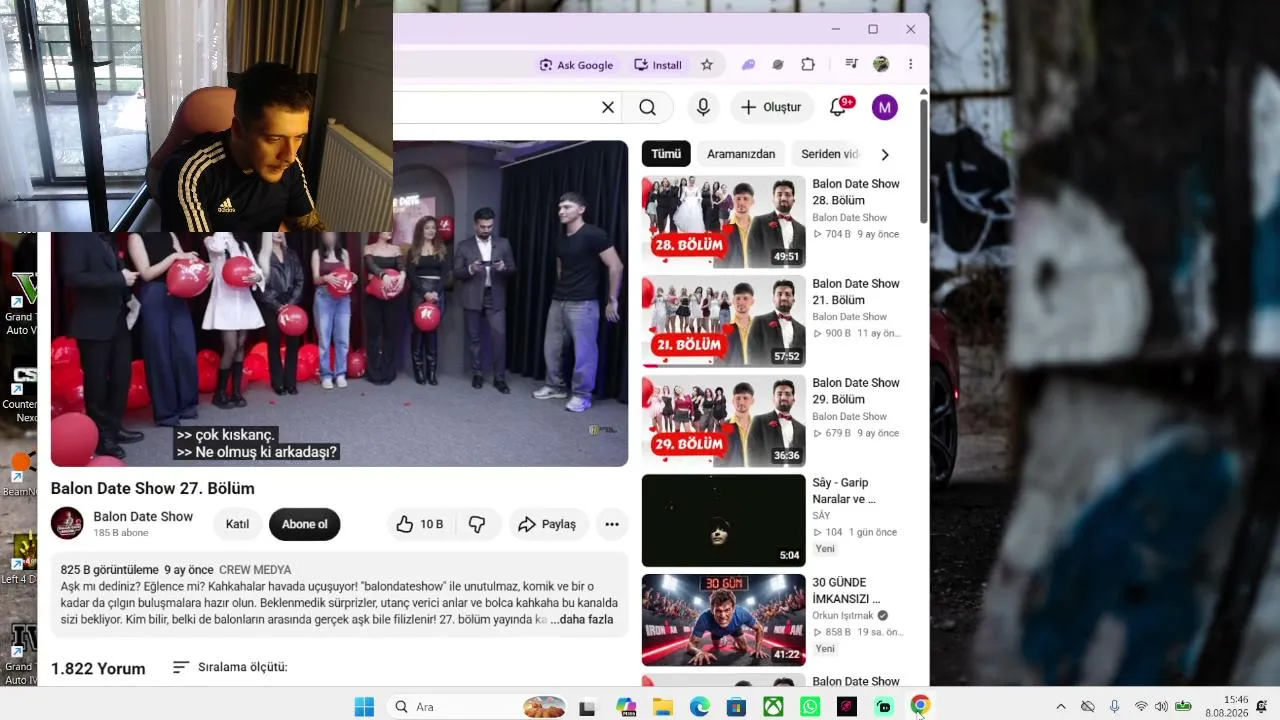Click the battery tray icon
The width and height of the screenshot is (1280, 720).
1184,707
